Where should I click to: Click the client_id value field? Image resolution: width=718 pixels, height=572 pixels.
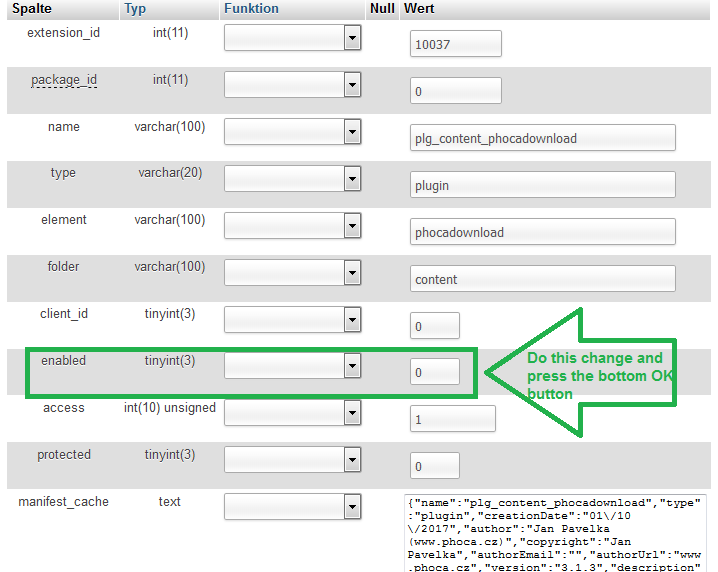click(435, 326)
